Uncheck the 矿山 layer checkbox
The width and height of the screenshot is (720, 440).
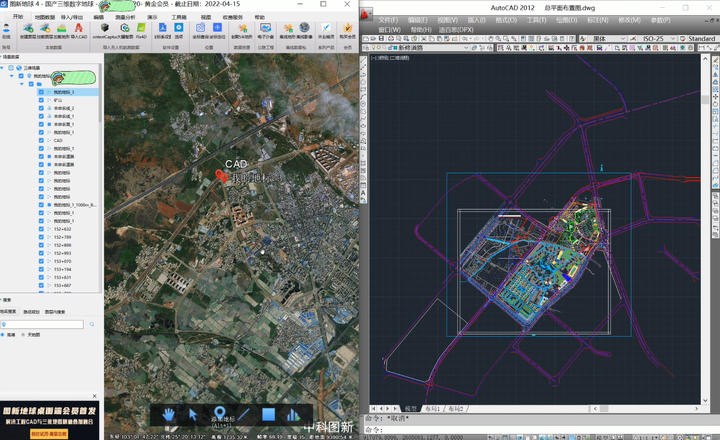click(41, 101)
